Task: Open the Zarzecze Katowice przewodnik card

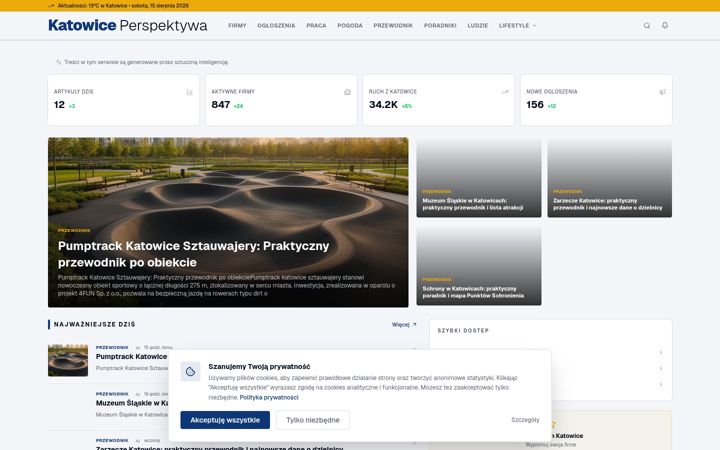Action: click(609, 178)
